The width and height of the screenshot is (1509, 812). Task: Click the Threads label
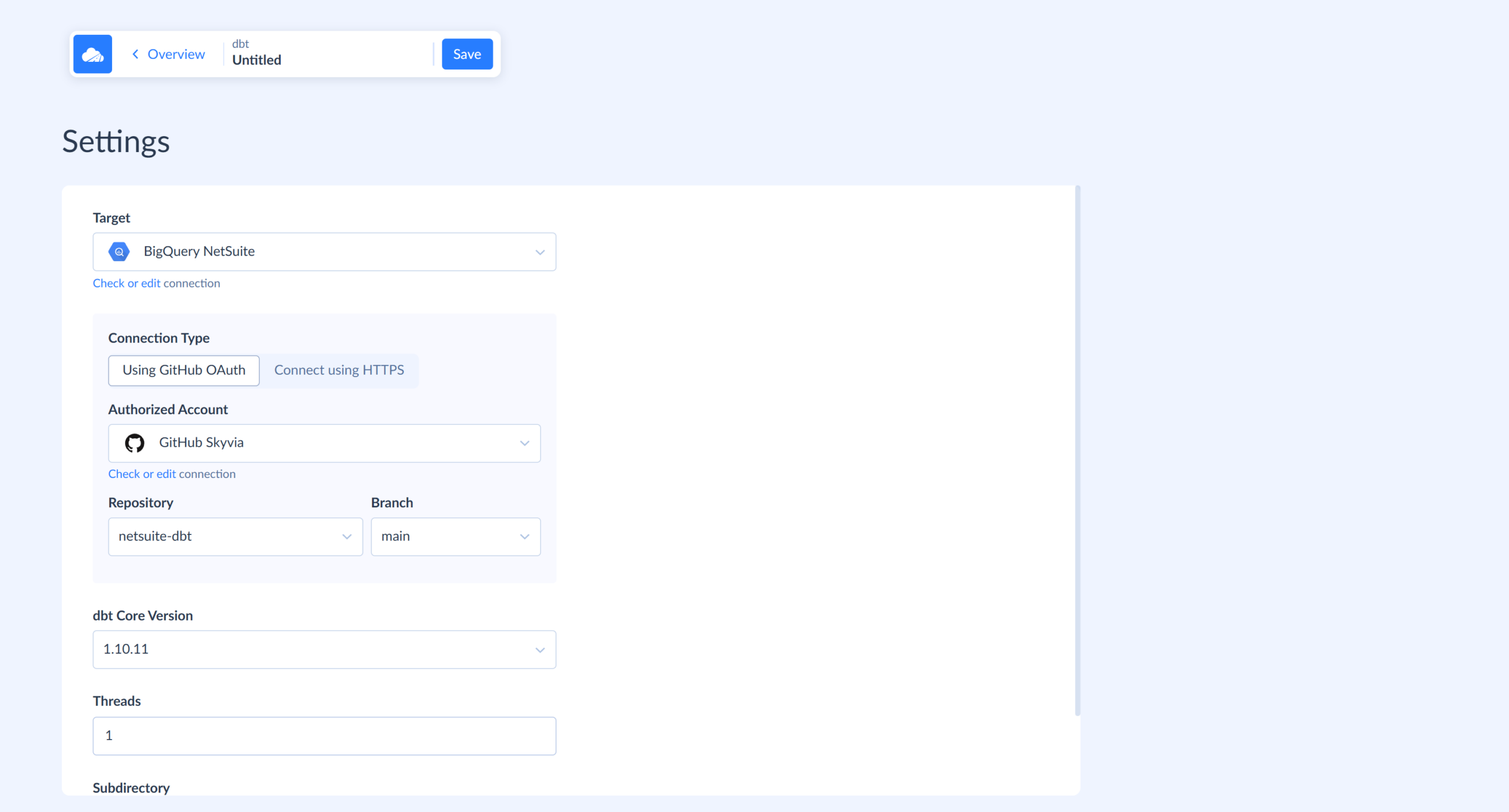pos(117,701)
